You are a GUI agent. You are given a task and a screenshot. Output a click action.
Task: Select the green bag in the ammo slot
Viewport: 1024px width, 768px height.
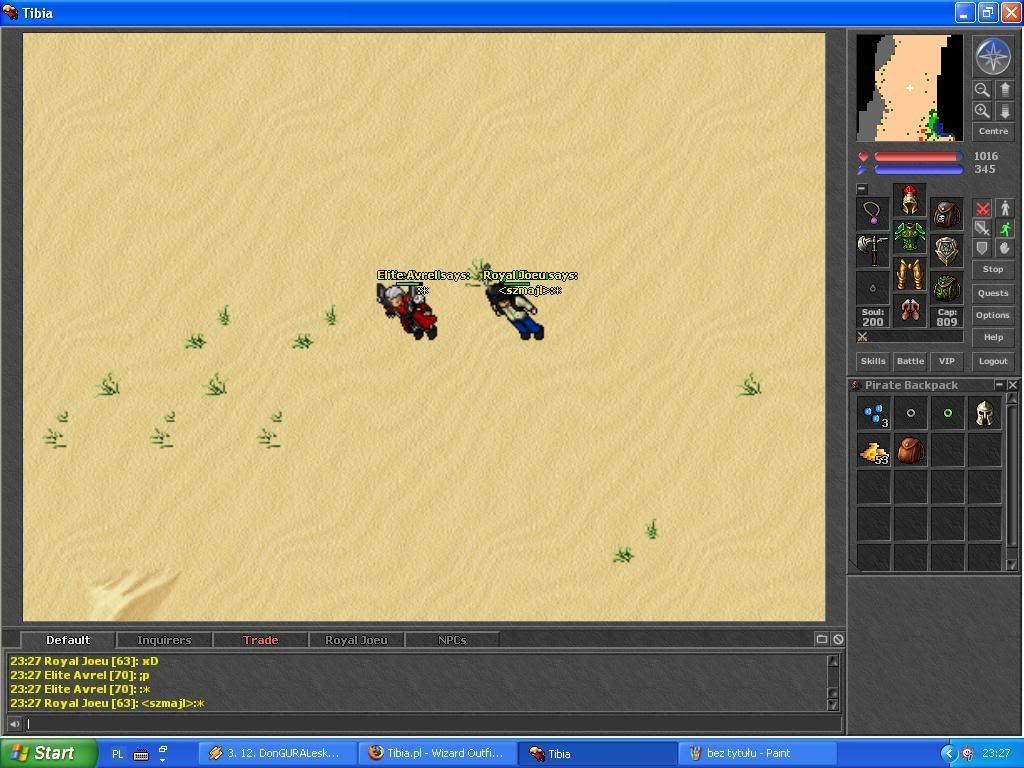pyautogui.click(x=946, y=287)
